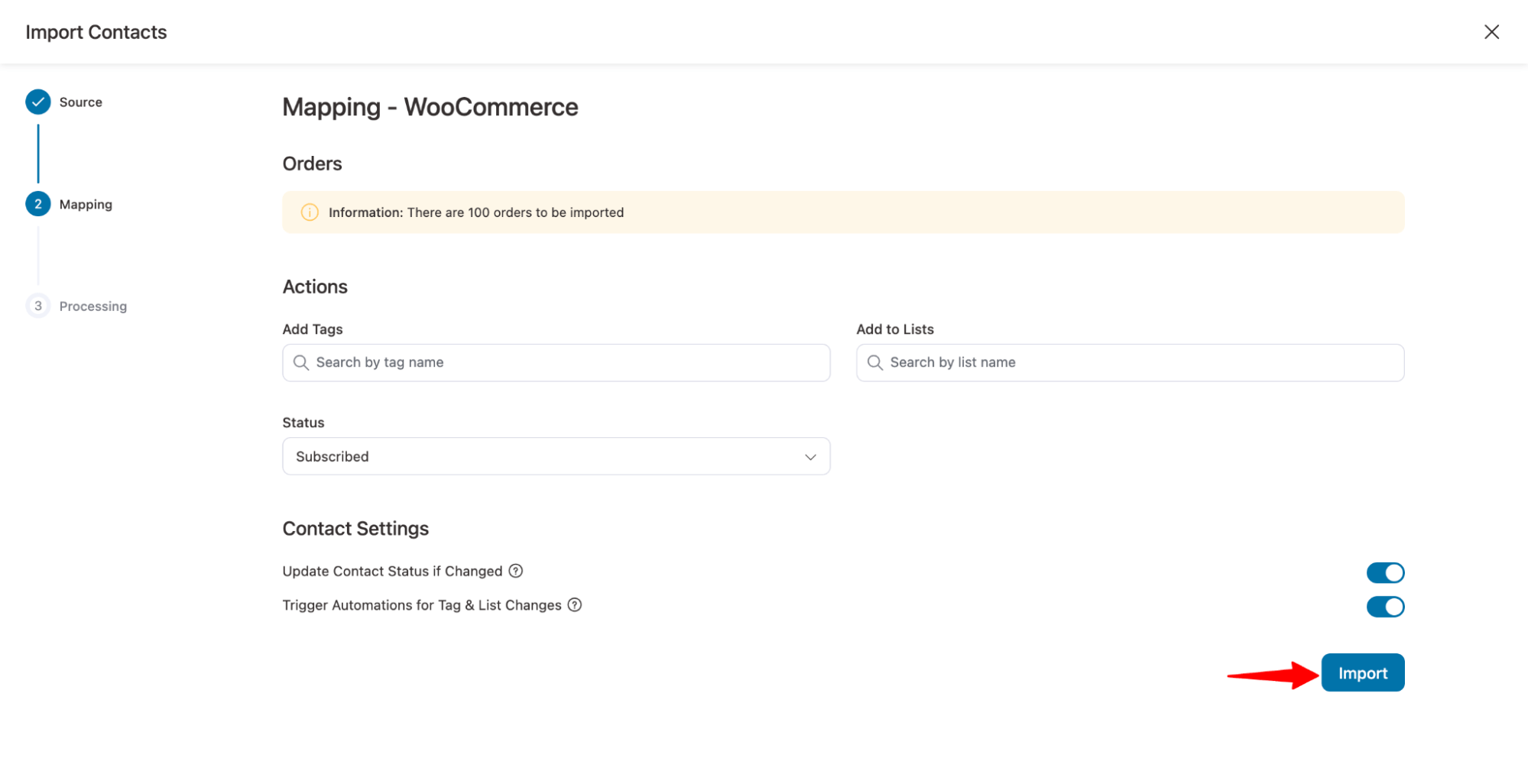
Task: Click the step 3 Processing circle indicator
Action: (x=38, y=306)
